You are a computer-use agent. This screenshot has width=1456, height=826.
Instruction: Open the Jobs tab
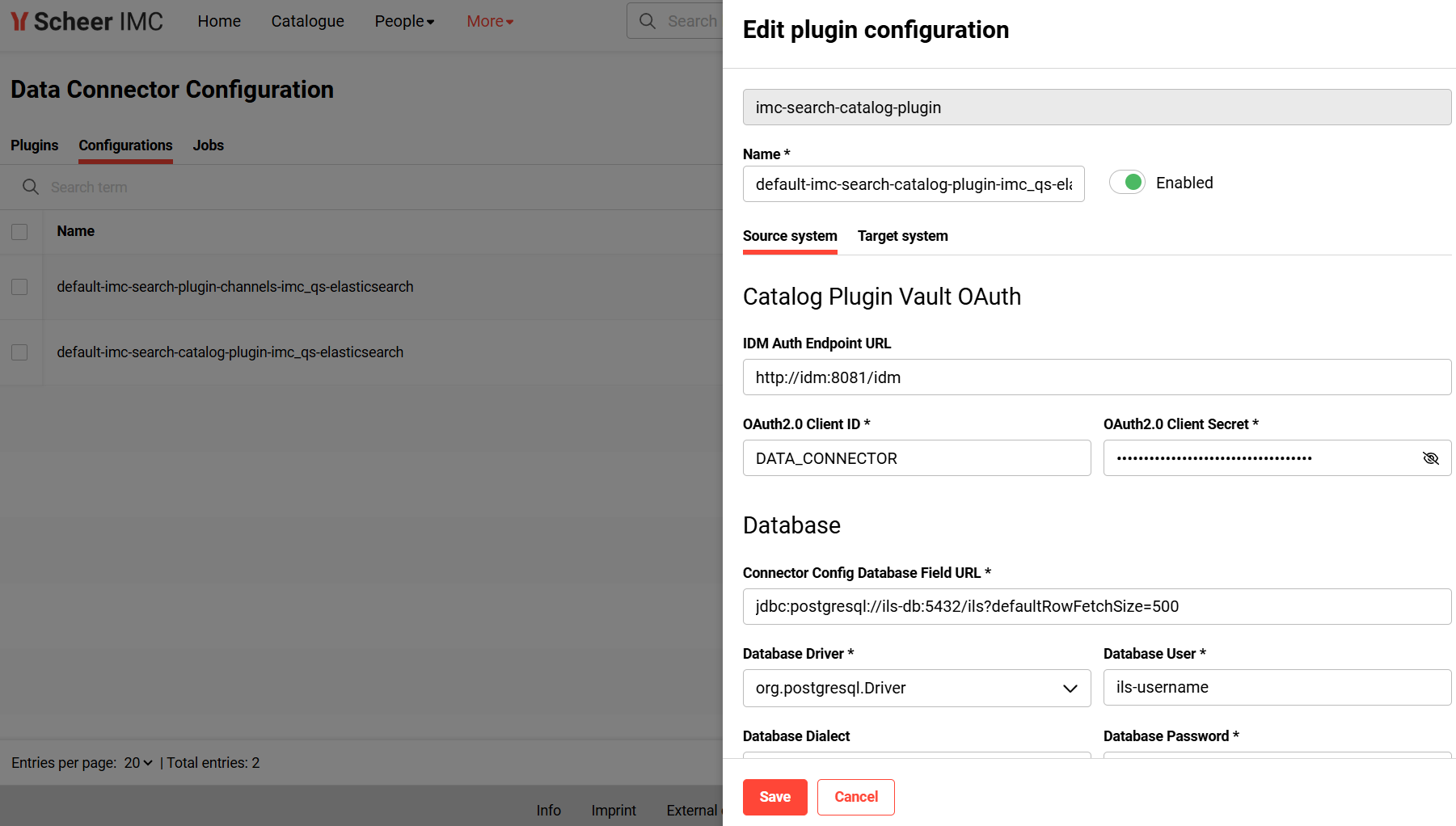208,145
